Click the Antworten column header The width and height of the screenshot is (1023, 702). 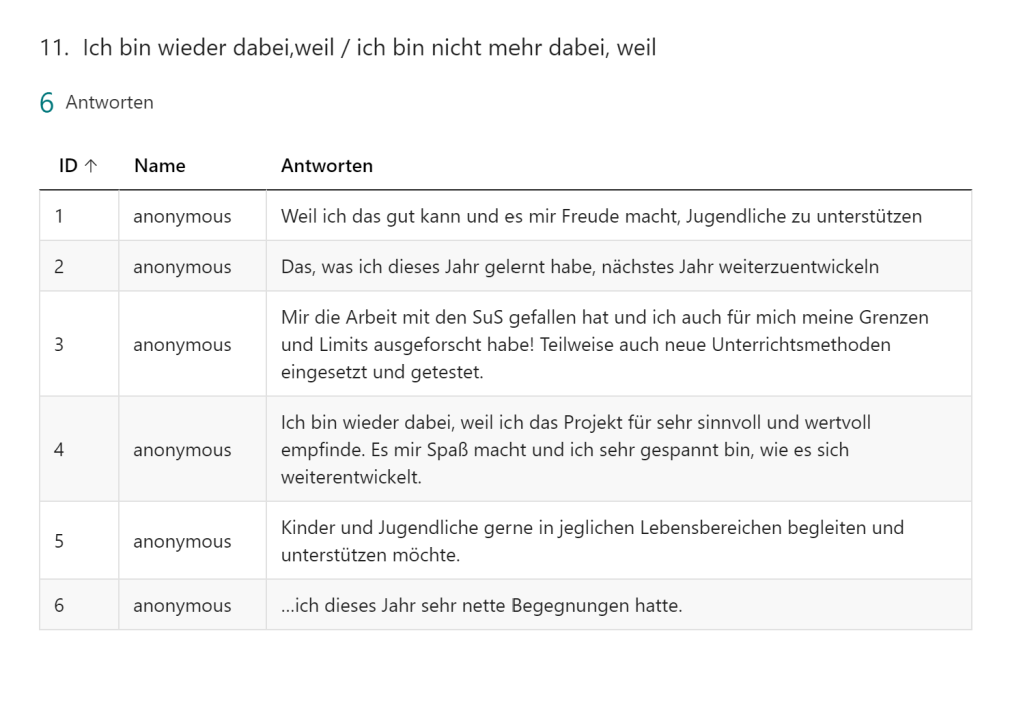pyautogui.click(x=326, y=166)
